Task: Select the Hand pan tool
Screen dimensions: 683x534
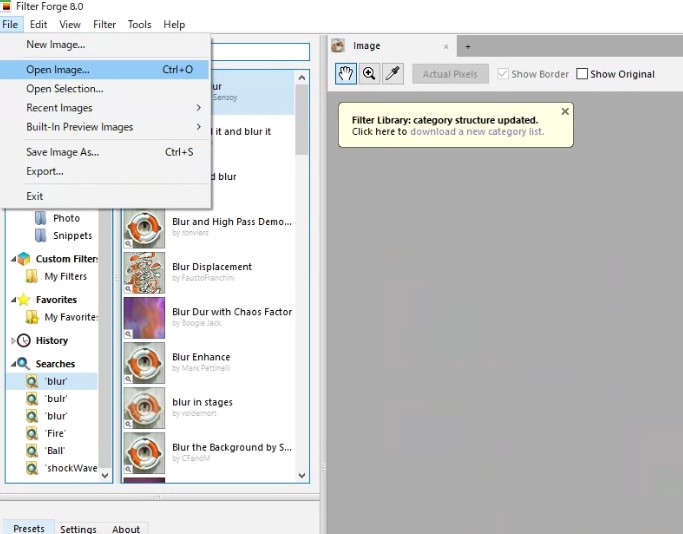Action: 346,74
